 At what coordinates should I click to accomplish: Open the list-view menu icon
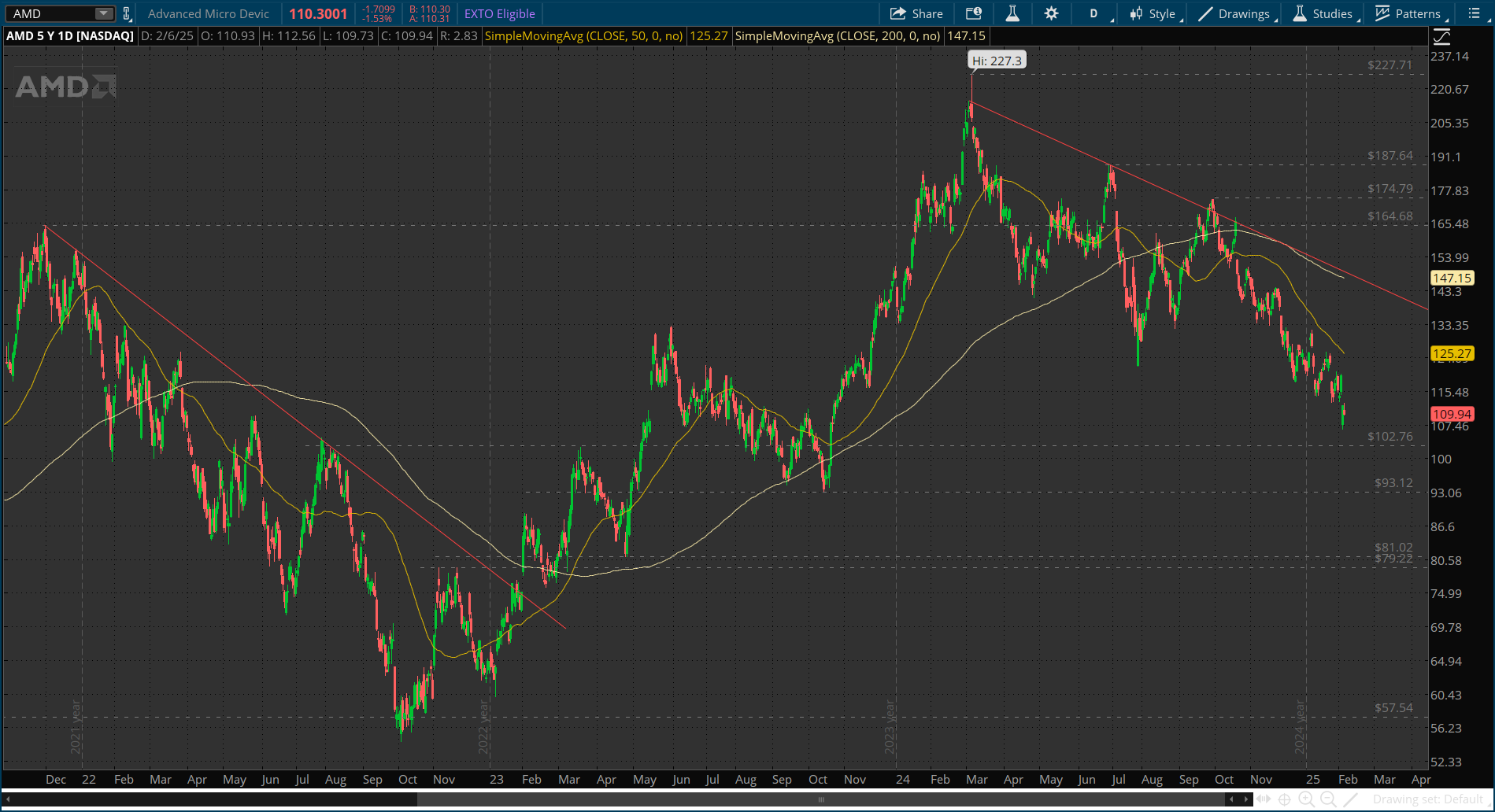(x=1475, y=13)
